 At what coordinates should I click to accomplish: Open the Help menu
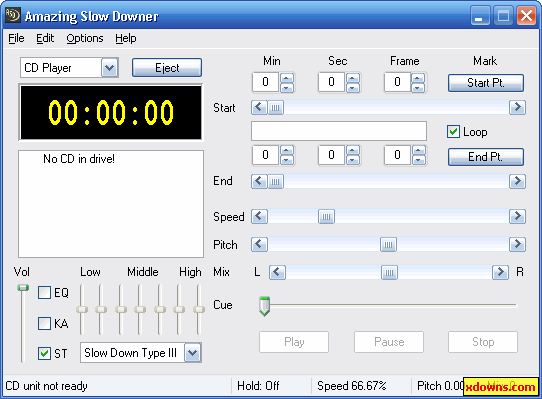[126, 38]
